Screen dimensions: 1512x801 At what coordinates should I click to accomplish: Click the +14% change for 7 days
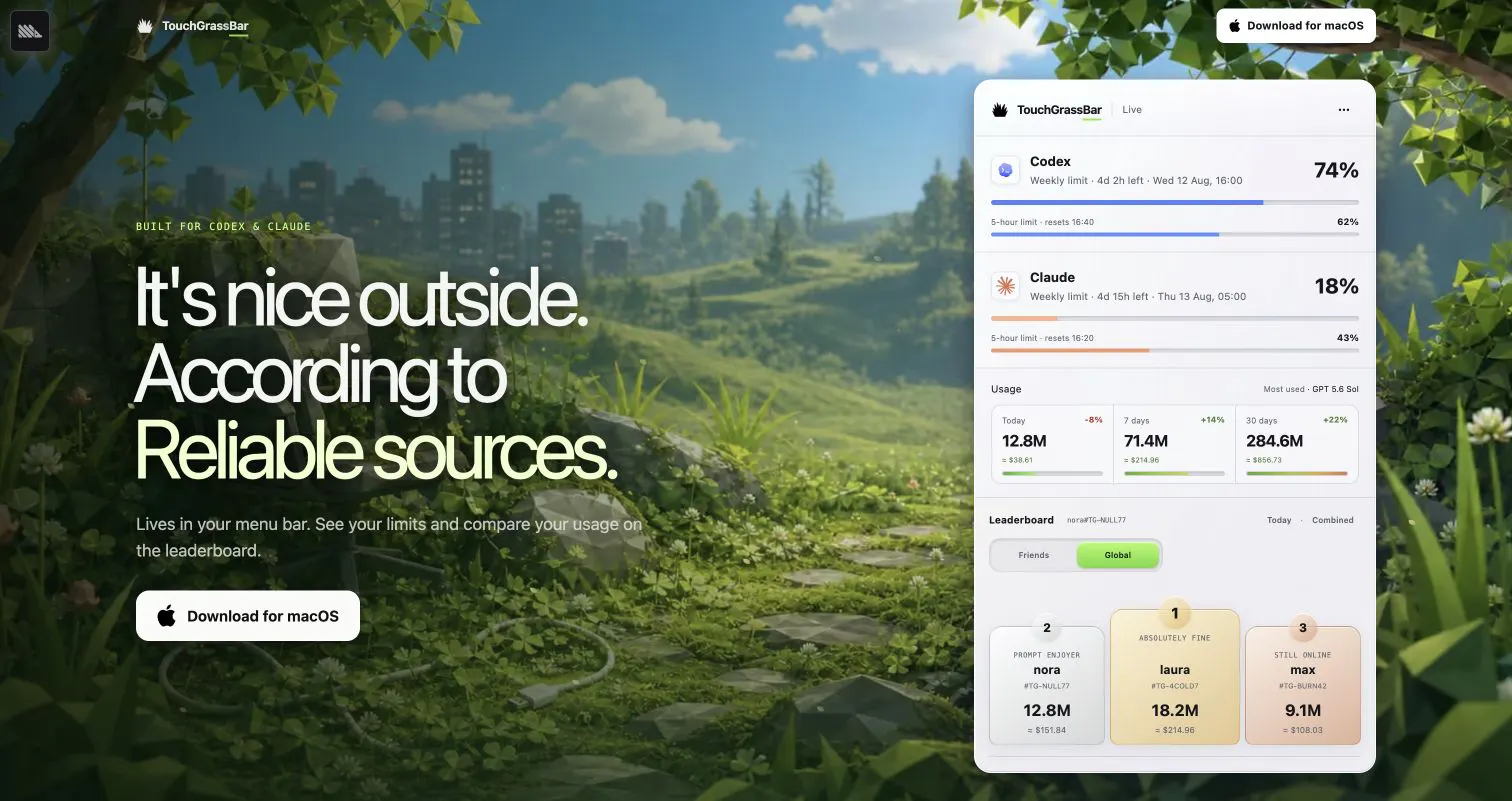click(1213, 420)
